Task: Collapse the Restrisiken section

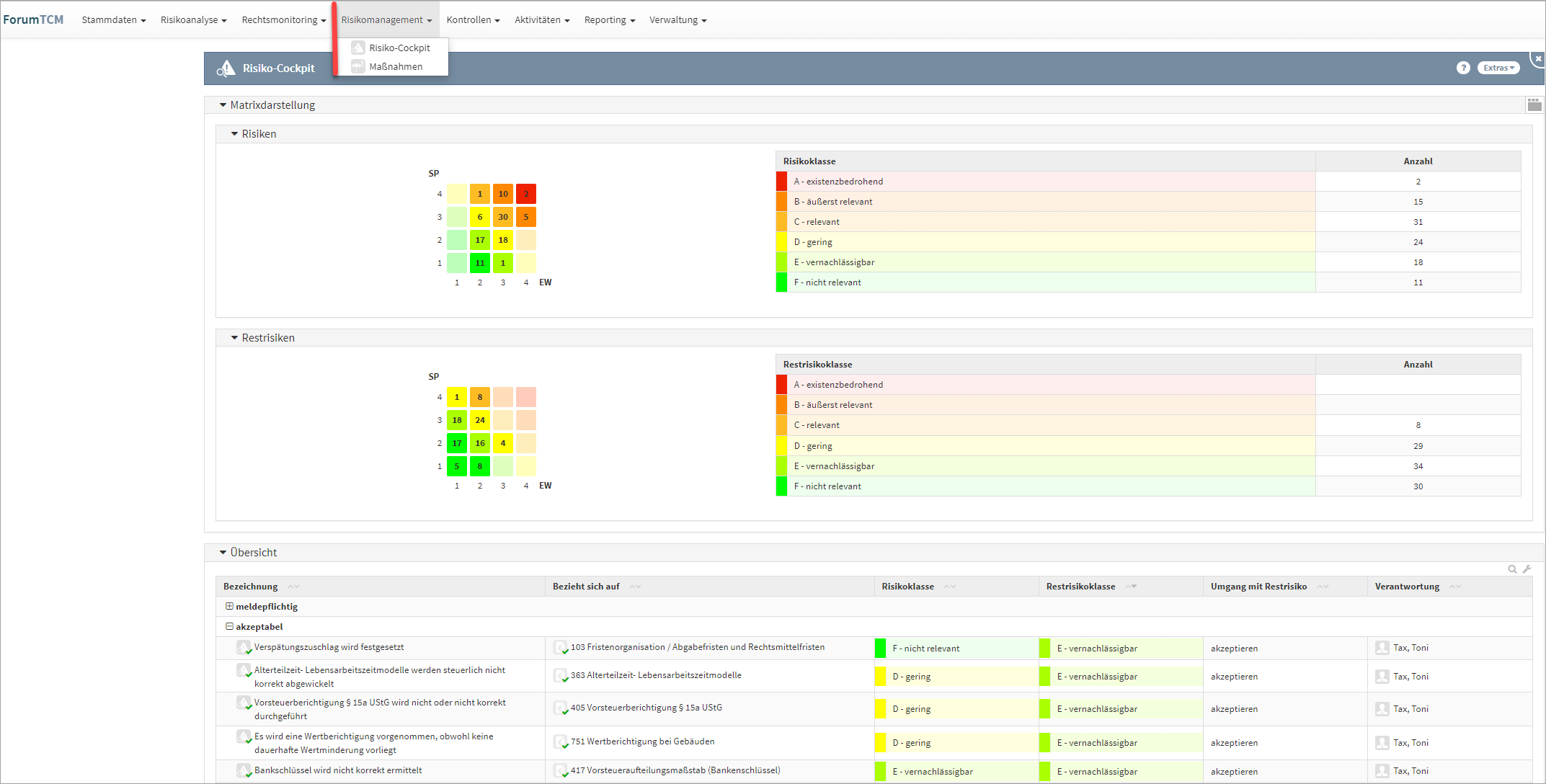Action: (234, 337)
